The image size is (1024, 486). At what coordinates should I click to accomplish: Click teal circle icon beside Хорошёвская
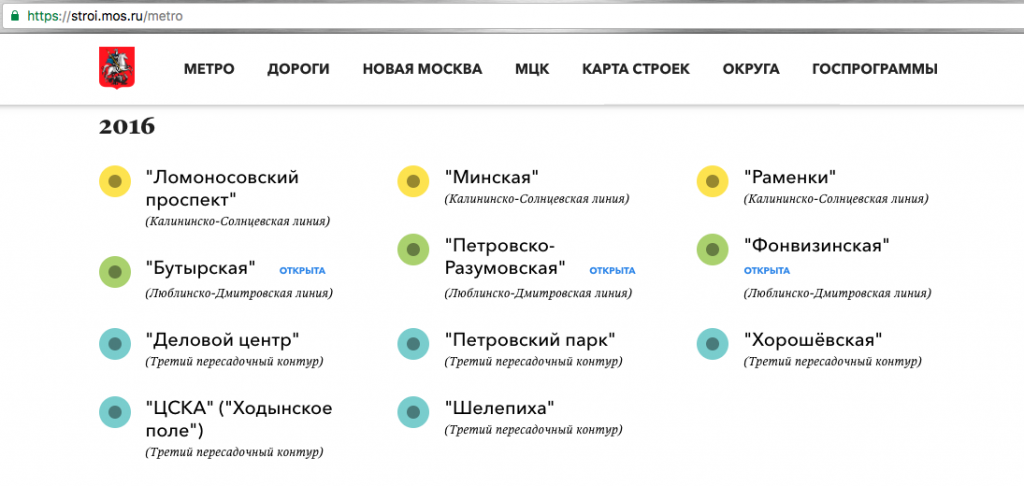coord(712,344)
